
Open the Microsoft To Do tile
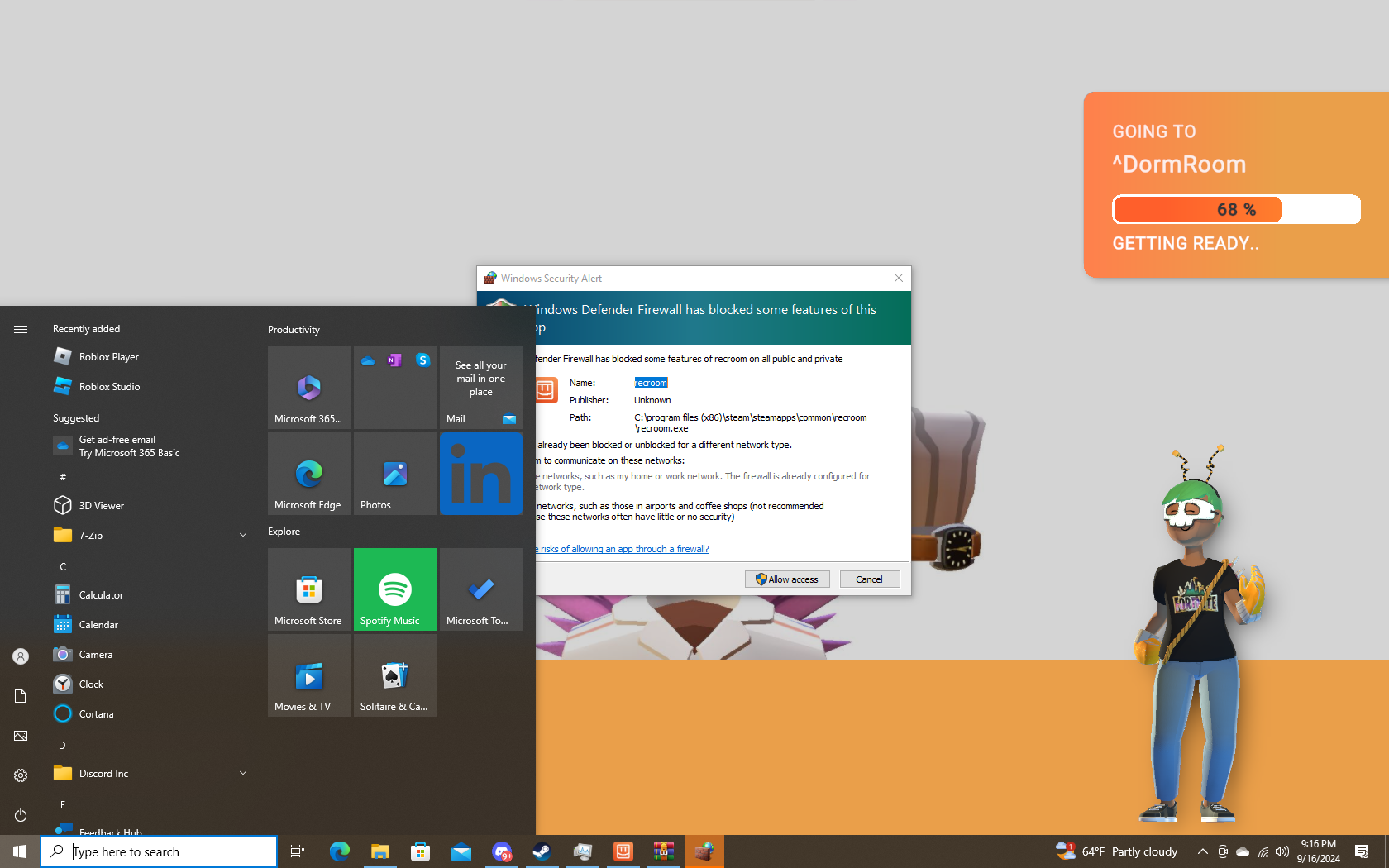(x=481, y=589)
